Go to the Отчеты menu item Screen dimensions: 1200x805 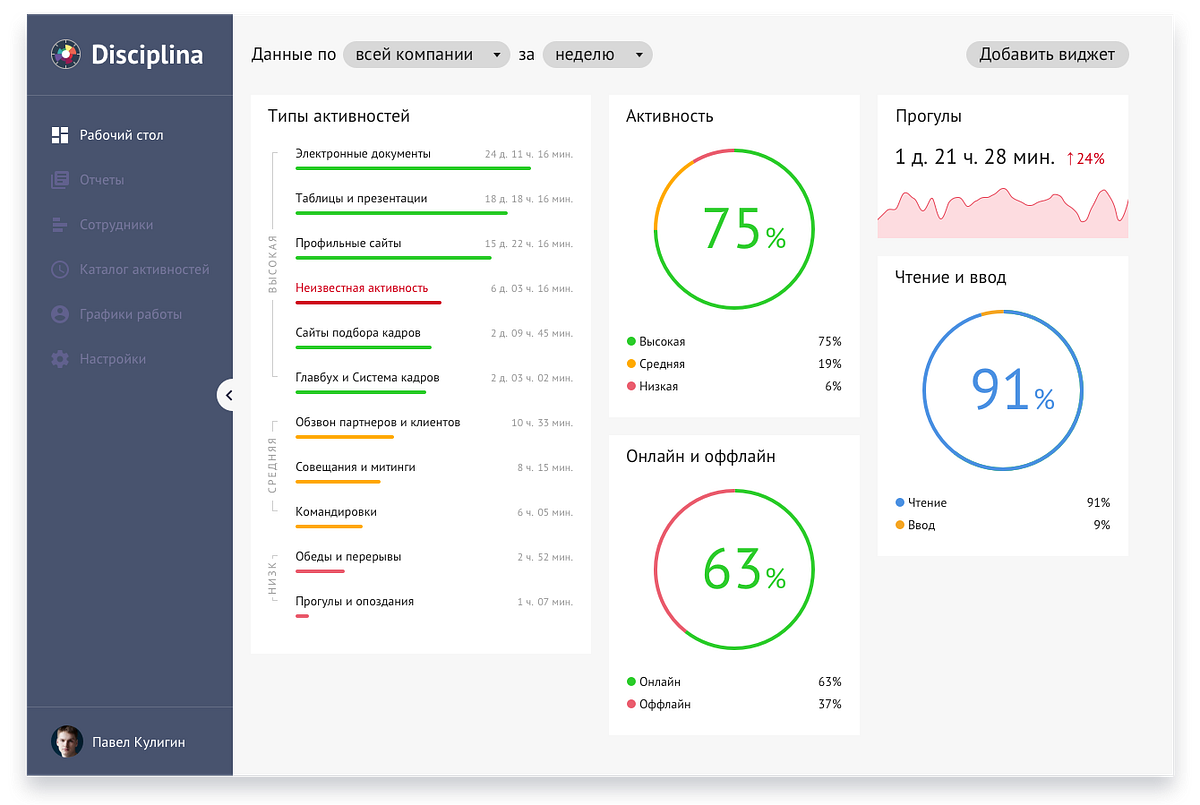click(102, 180)
